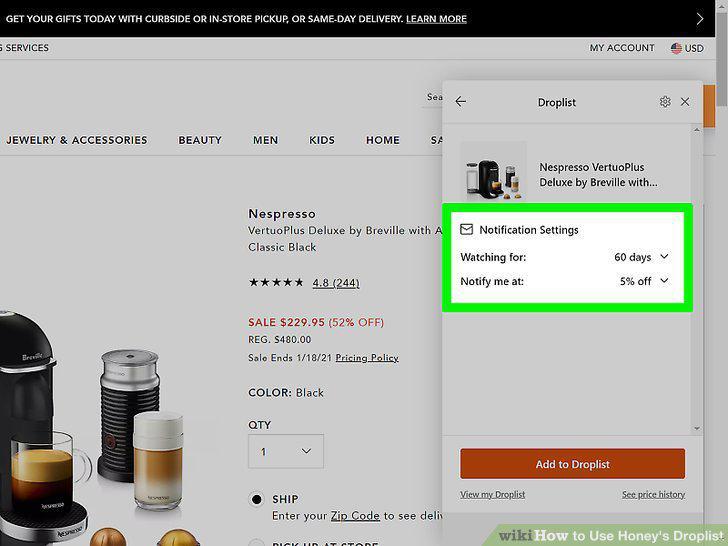728x546 pixels.
Task: Open MY ACCOUNT menu
Action: tap(622, 48)
